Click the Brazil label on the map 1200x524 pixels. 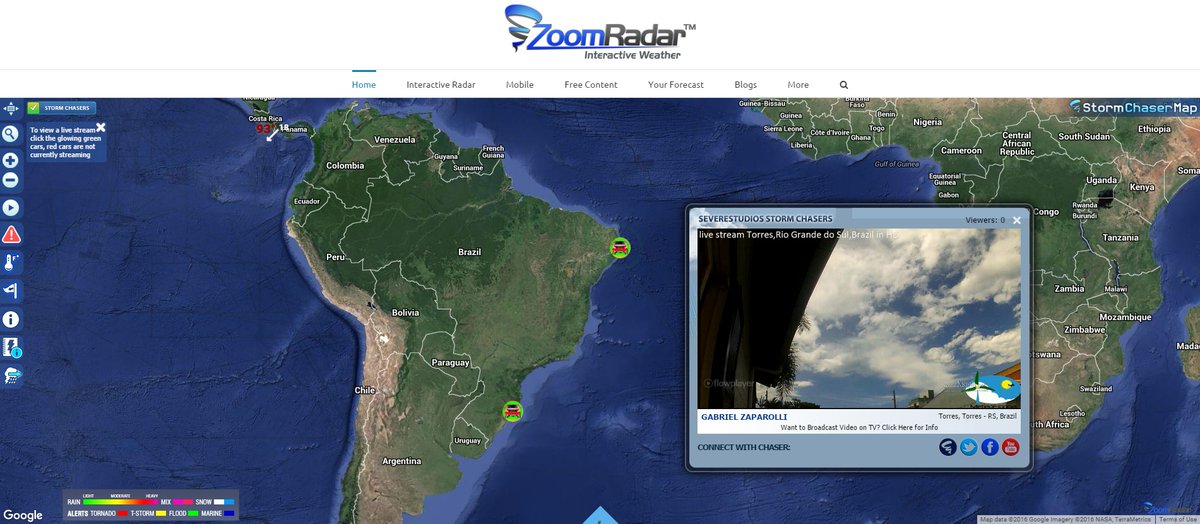coord(469,252)
